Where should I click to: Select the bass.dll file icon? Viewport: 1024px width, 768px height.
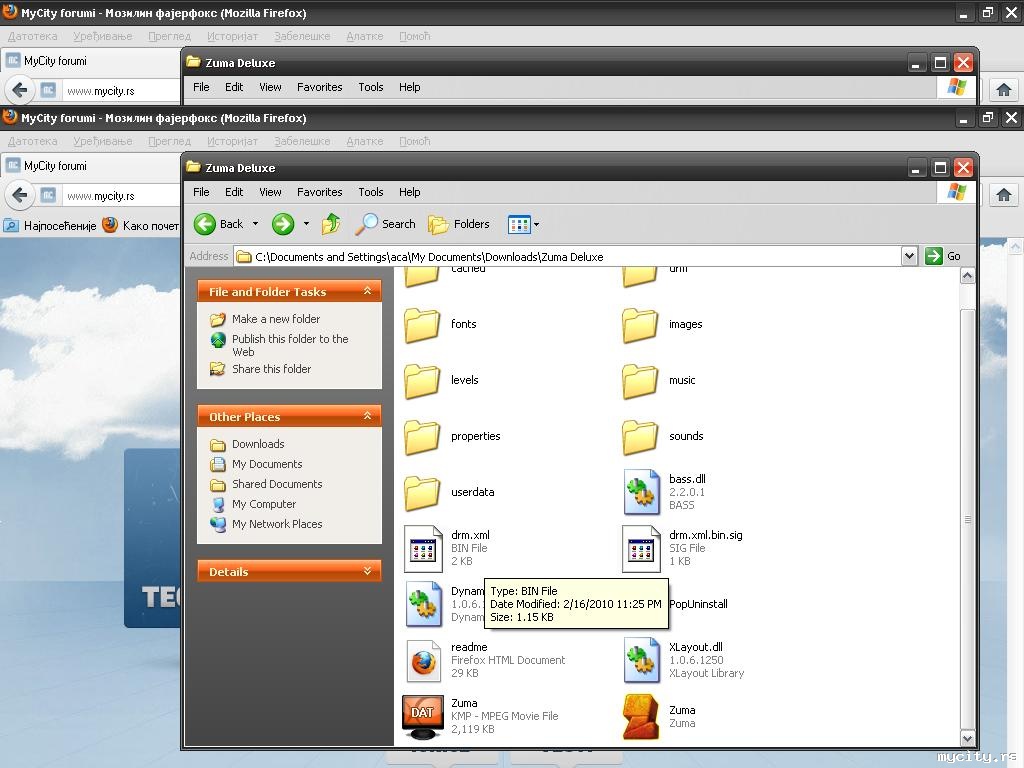[x=641, y=492]
